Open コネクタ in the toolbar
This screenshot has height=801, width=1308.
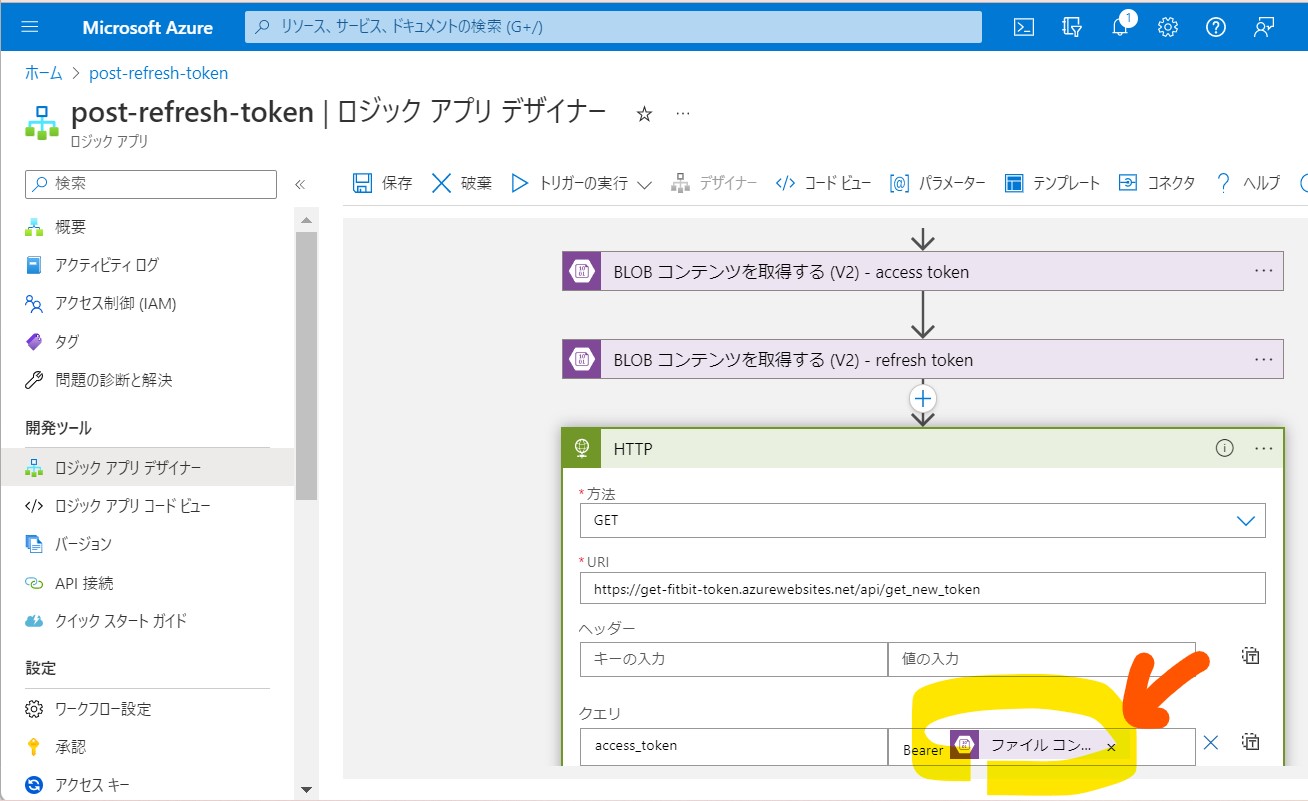(1157, 183)
